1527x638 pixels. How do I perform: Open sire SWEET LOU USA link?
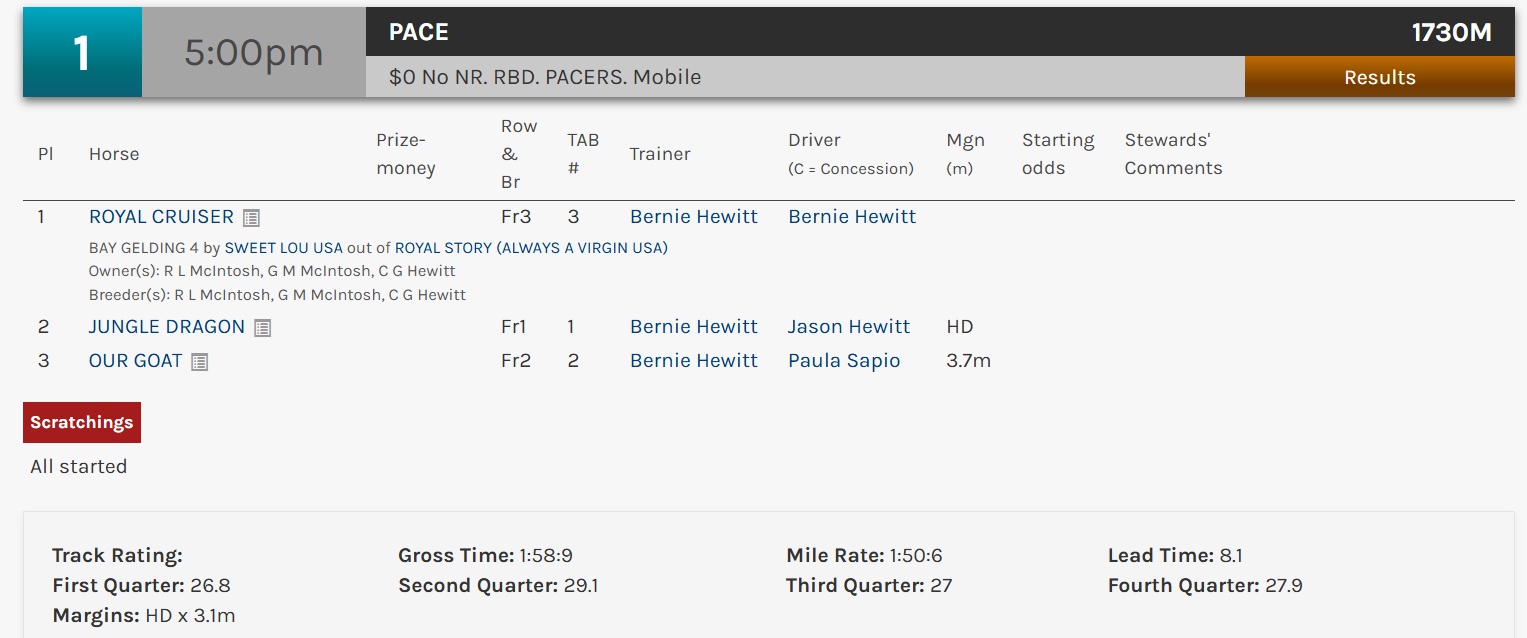[x=283, y=247]
